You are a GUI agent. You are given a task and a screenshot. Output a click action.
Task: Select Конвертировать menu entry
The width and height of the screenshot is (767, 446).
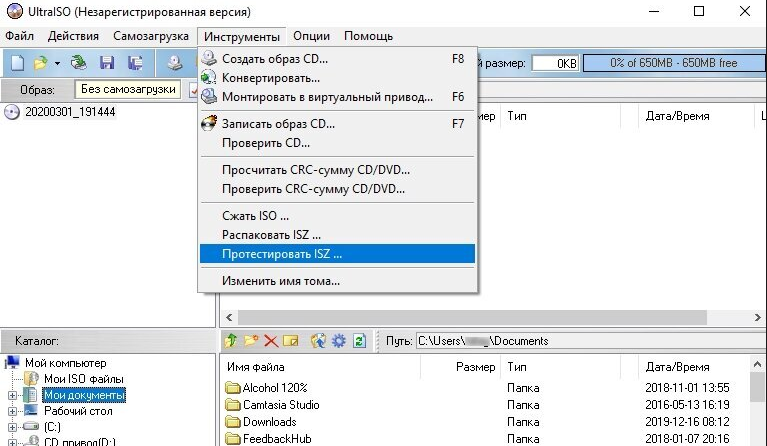pos(337,78)
